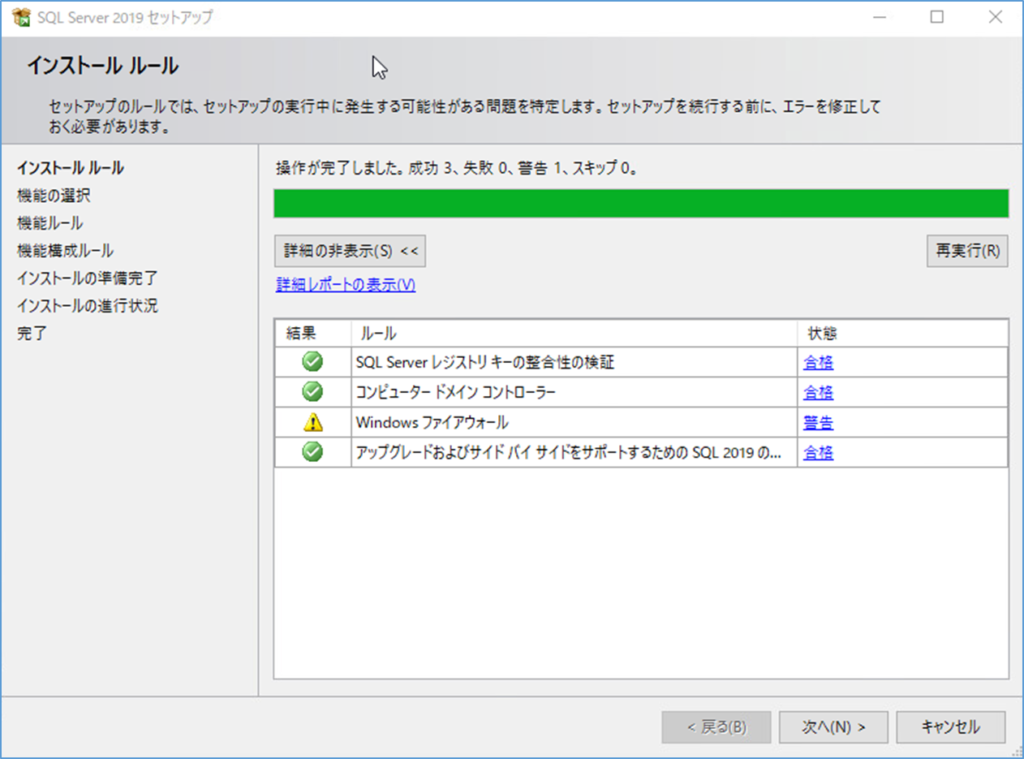Open the 警告 link for Windows ファイアウォール
This screenshot has height=759, width=1024.
coord(818,423)
